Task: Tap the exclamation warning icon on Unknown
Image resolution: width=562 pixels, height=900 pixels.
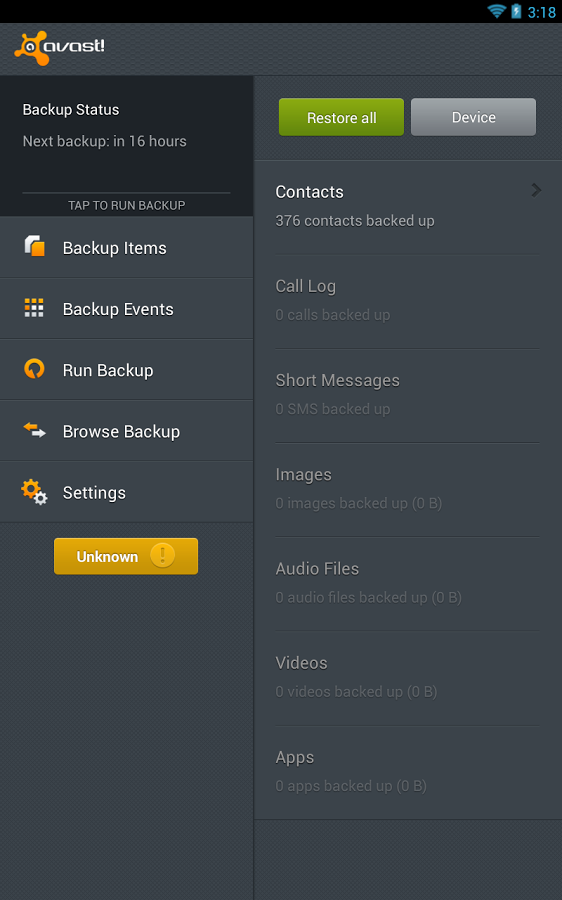Action: pyautogui.click(x=162, y=556)
